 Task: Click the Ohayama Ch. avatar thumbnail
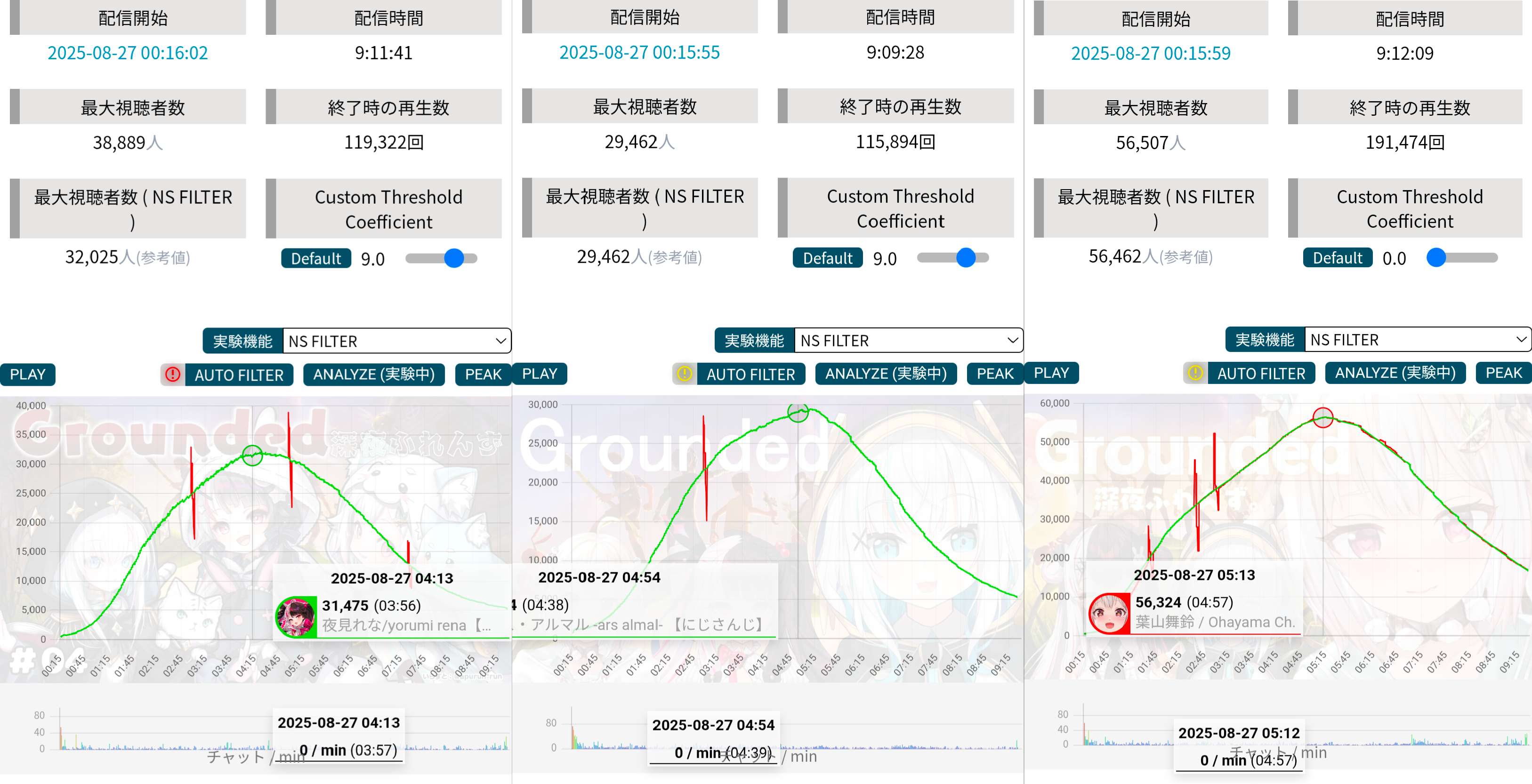pos(1109,613)
